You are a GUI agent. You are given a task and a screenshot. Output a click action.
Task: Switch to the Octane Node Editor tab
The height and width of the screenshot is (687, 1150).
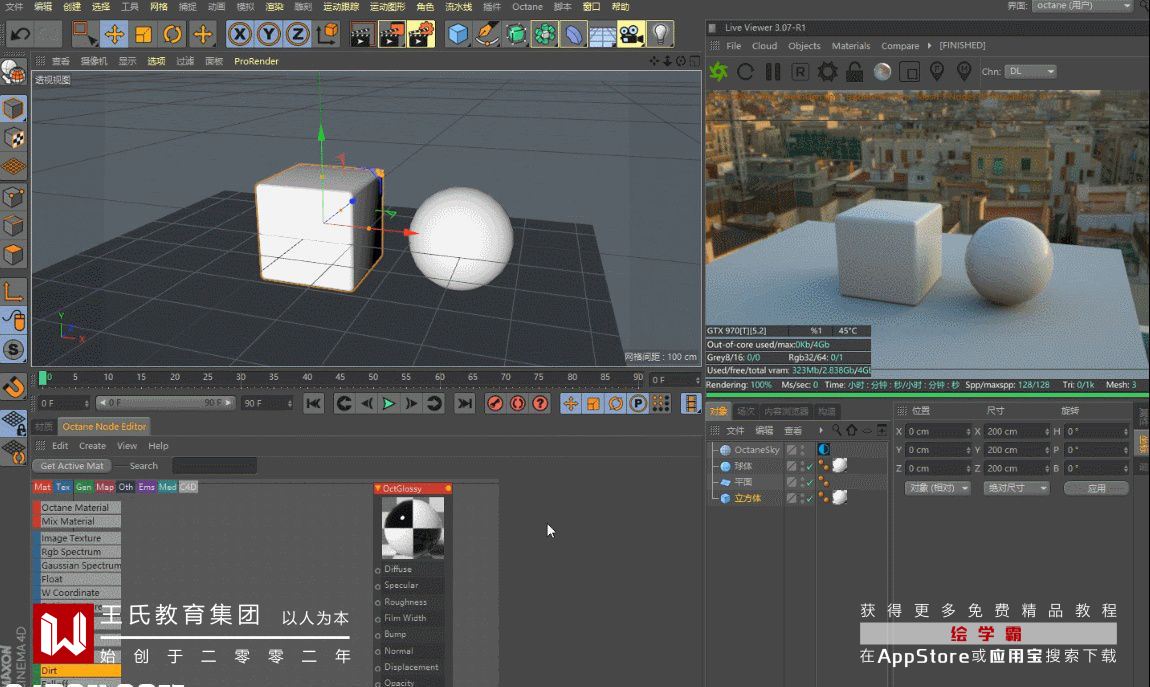(x=104, y=427)
